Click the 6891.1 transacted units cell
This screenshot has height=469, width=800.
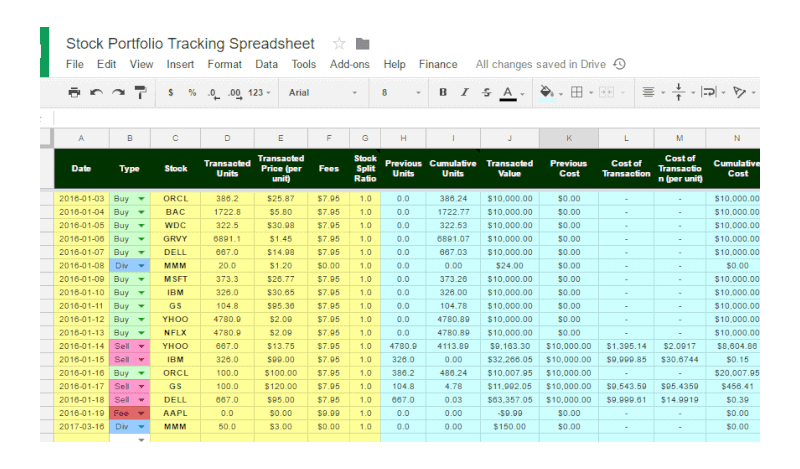pos(227,239)
